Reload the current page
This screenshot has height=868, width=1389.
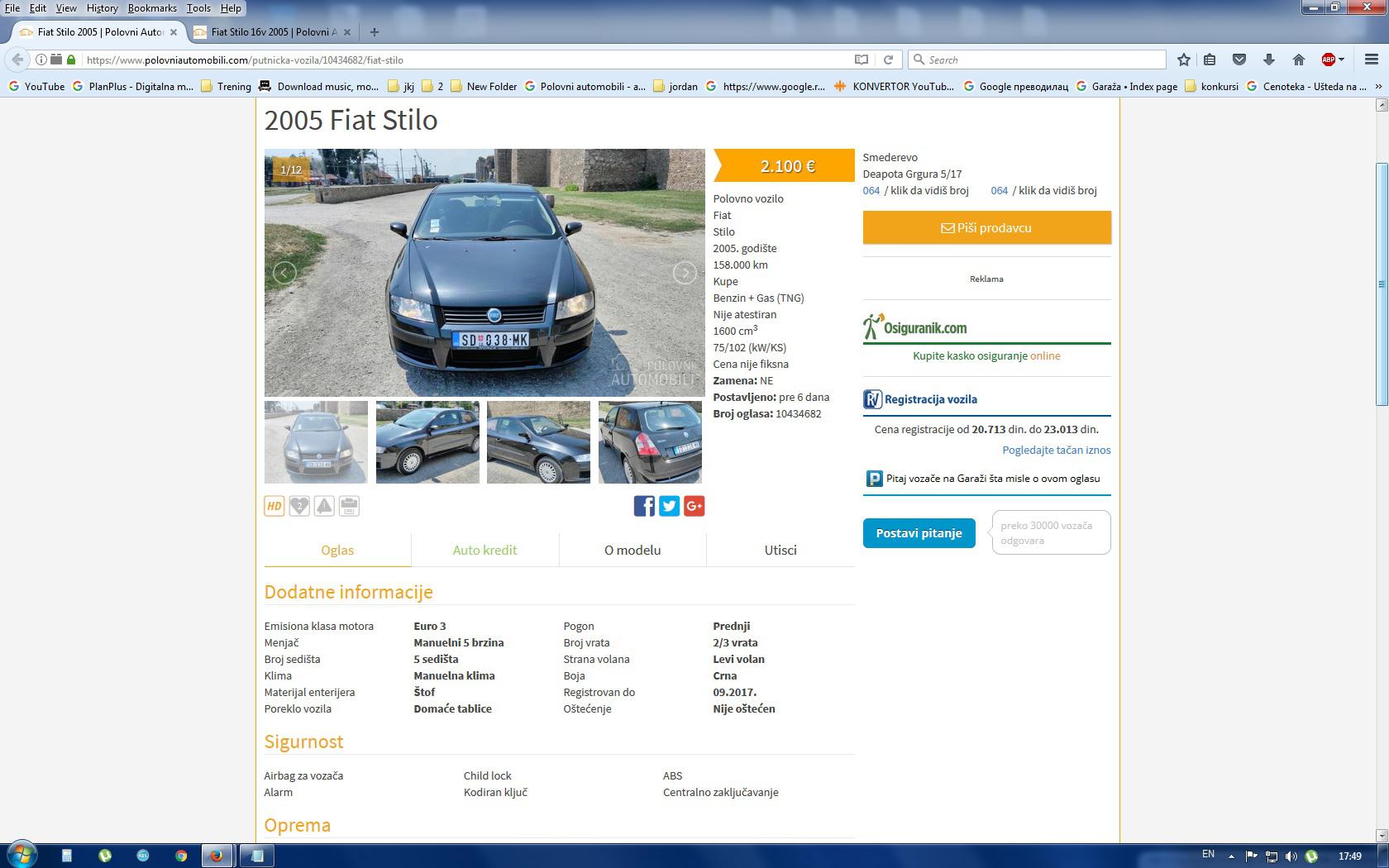[x=888, y=60]
